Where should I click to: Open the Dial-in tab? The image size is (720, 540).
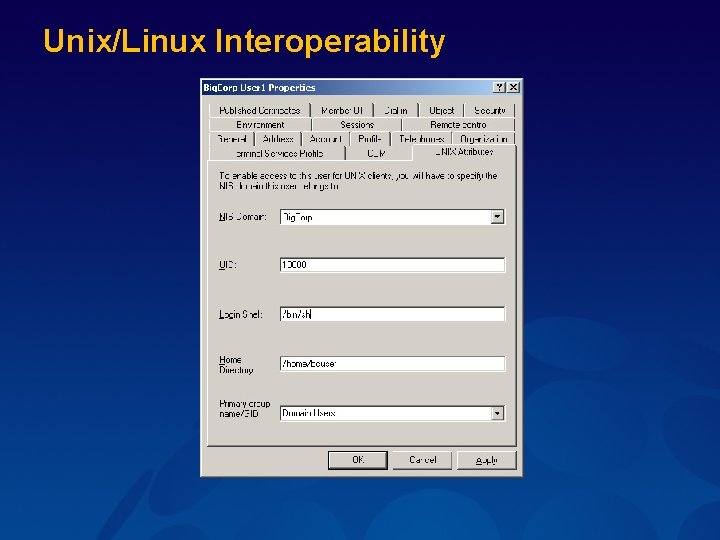[396, 111]
